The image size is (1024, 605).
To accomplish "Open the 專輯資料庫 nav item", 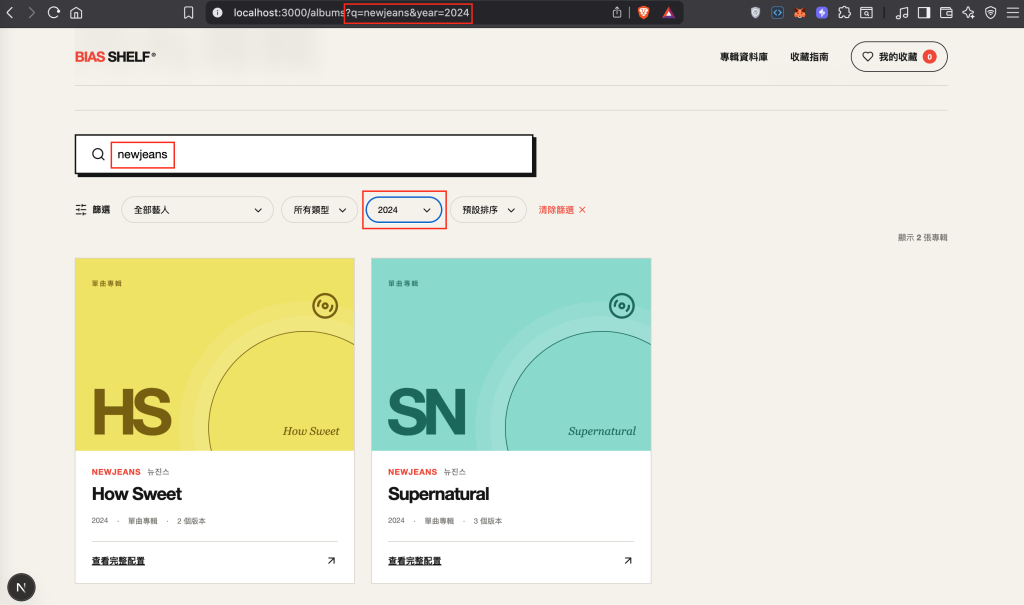I will pos(744,57).
